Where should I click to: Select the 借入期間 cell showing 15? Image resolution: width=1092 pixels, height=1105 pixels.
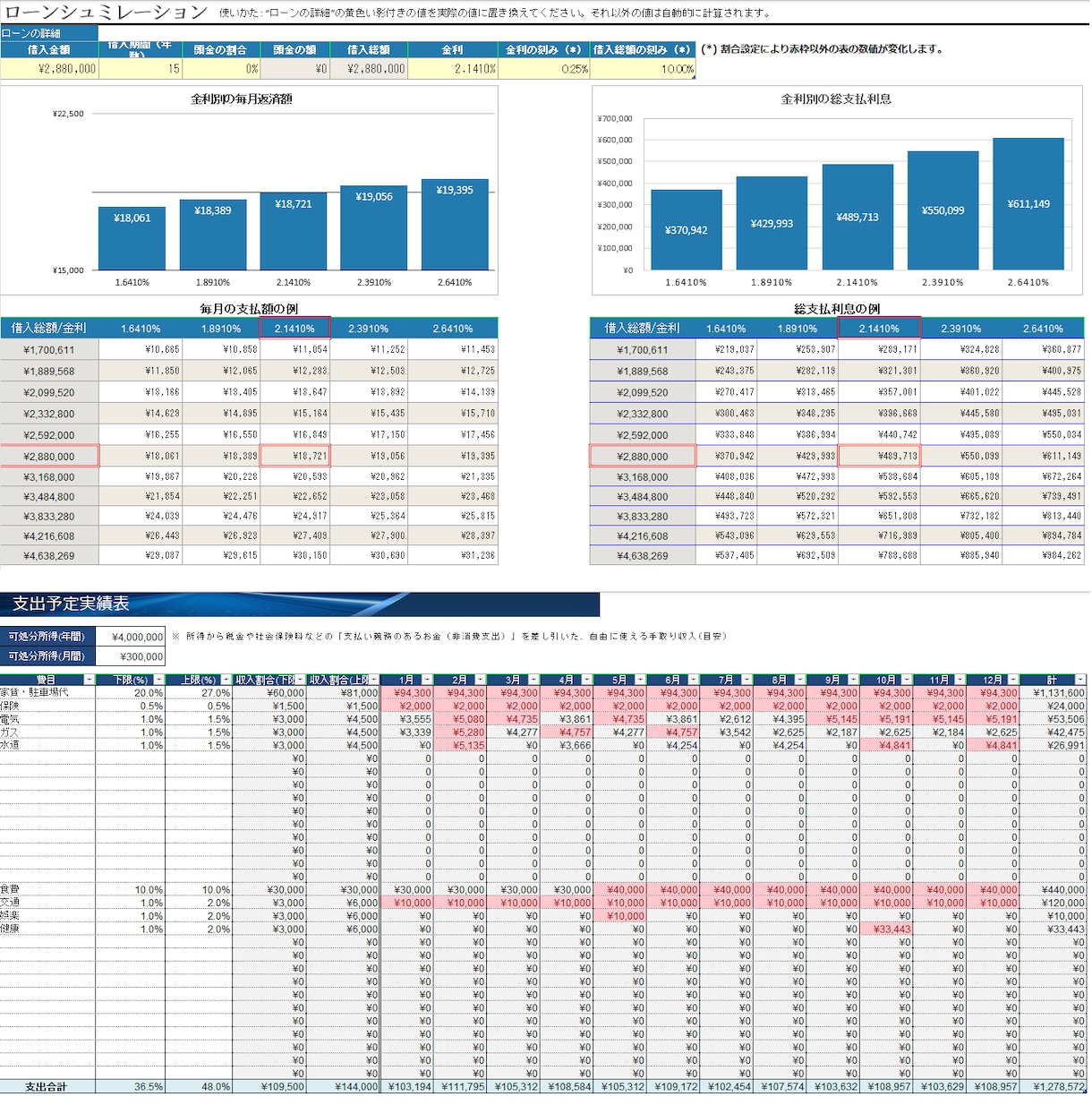[x=141, y=69]
